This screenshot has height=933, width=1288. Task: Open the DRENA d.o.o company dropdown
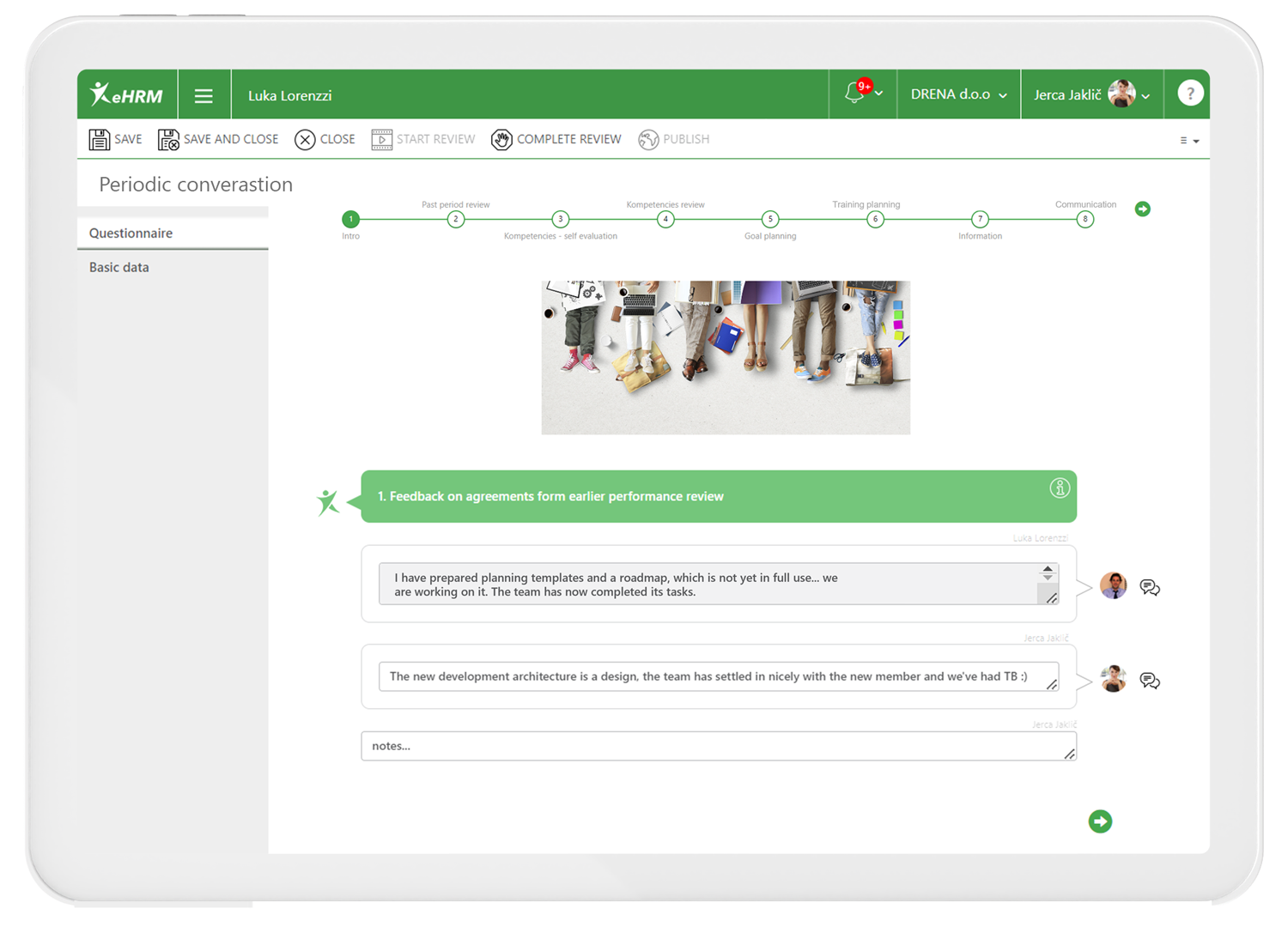pos(957,94)
